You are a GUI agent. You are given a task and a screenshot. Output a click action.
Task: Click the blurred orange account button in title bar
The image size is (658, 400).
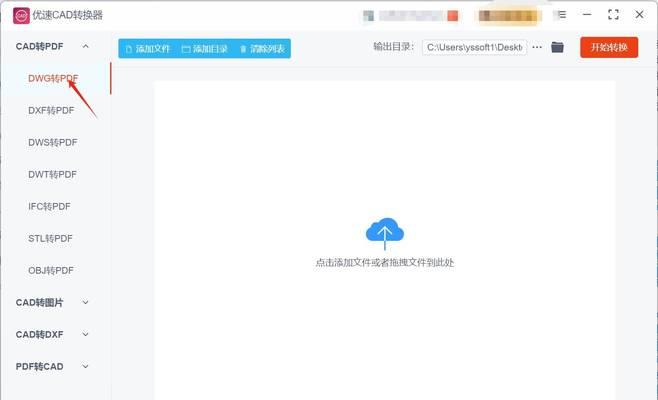point(508,16)
